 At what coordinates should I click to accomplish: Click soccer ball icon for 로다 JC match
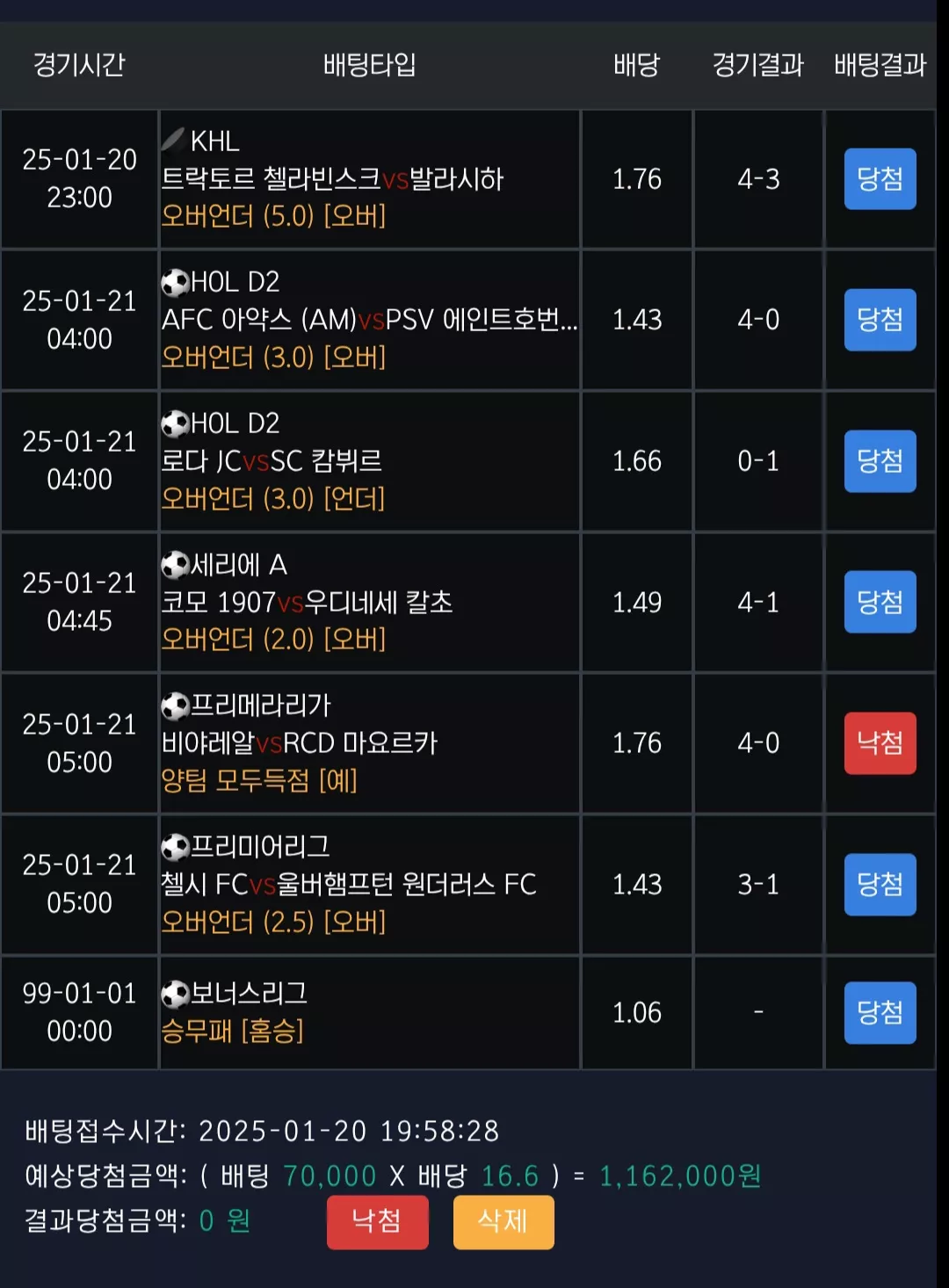[175, 423]
